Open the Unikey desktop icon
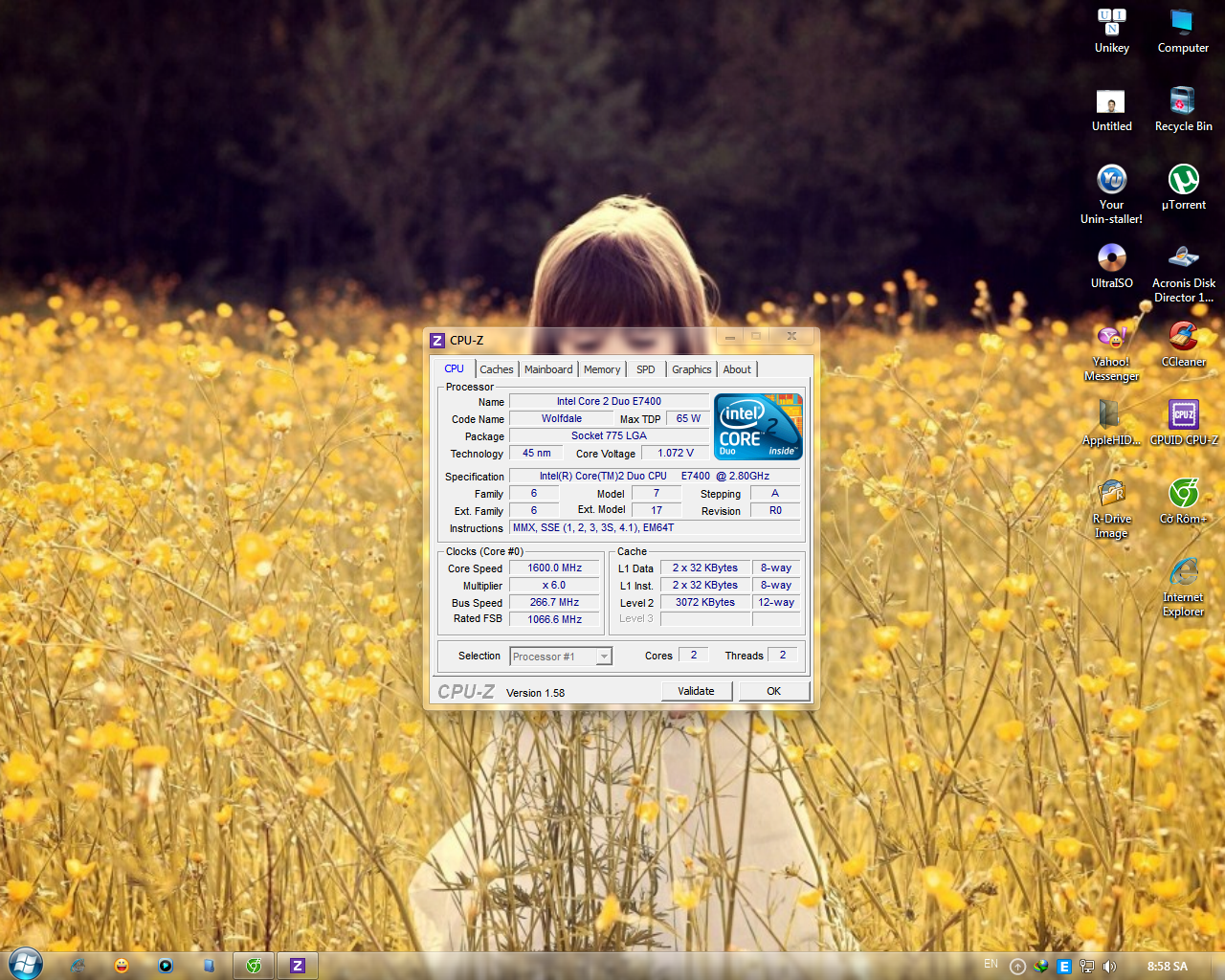This screenshot has width=1225, height=980. (x=1111, y=31)
